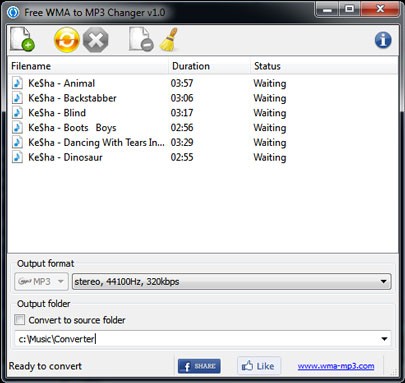Open the www.wma-mp3.com link

(x=336, y=366)
